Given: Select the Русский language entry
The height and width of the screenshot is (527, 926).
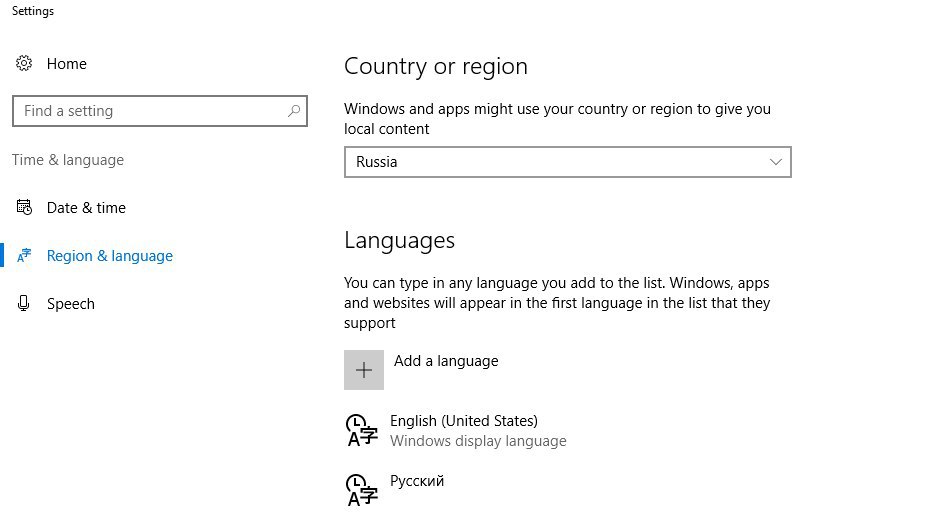Looking at the screenshot, I should (x=417, y=481).
